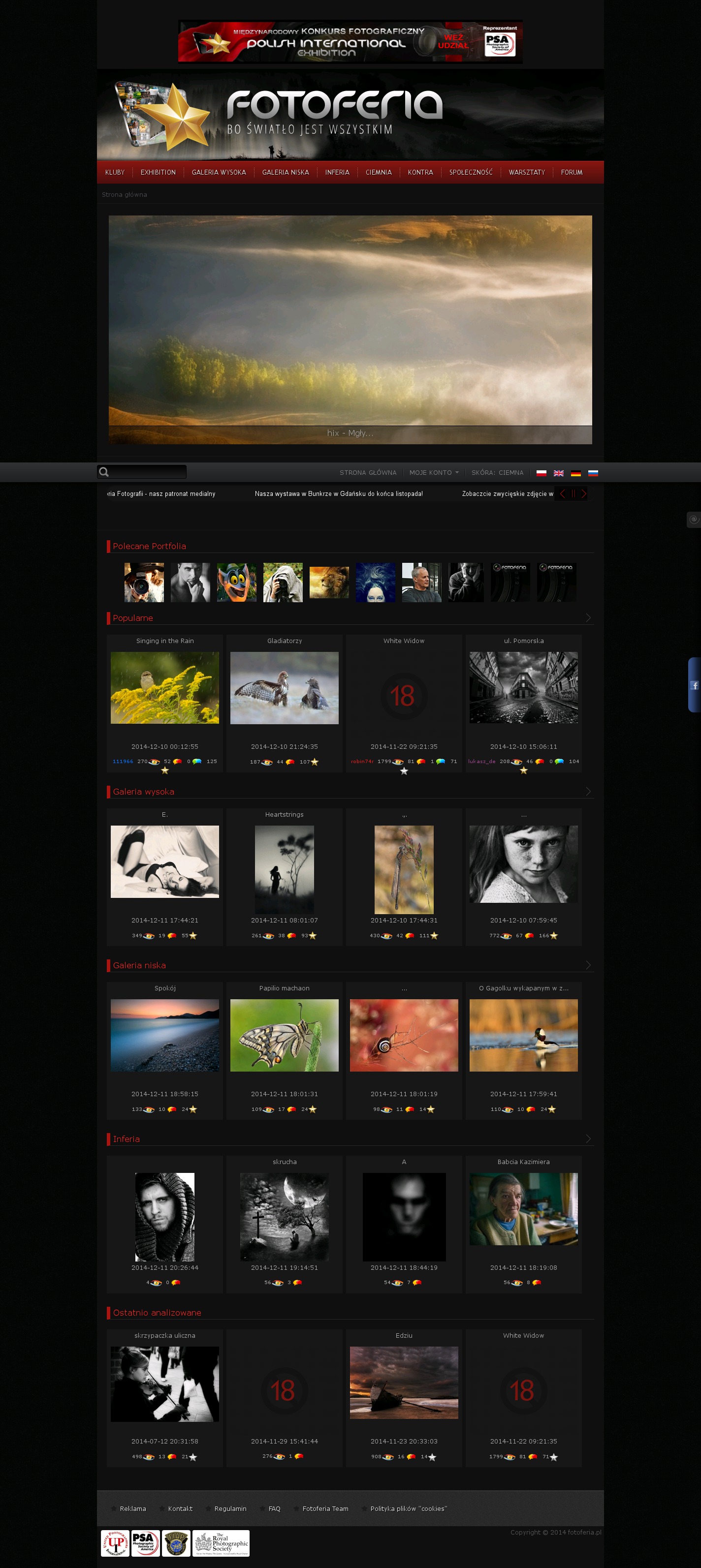The width and height of the screenshot is (701, 1568).
Task: Click the FIAP logo in footer
Action: tap(175, 1543)
